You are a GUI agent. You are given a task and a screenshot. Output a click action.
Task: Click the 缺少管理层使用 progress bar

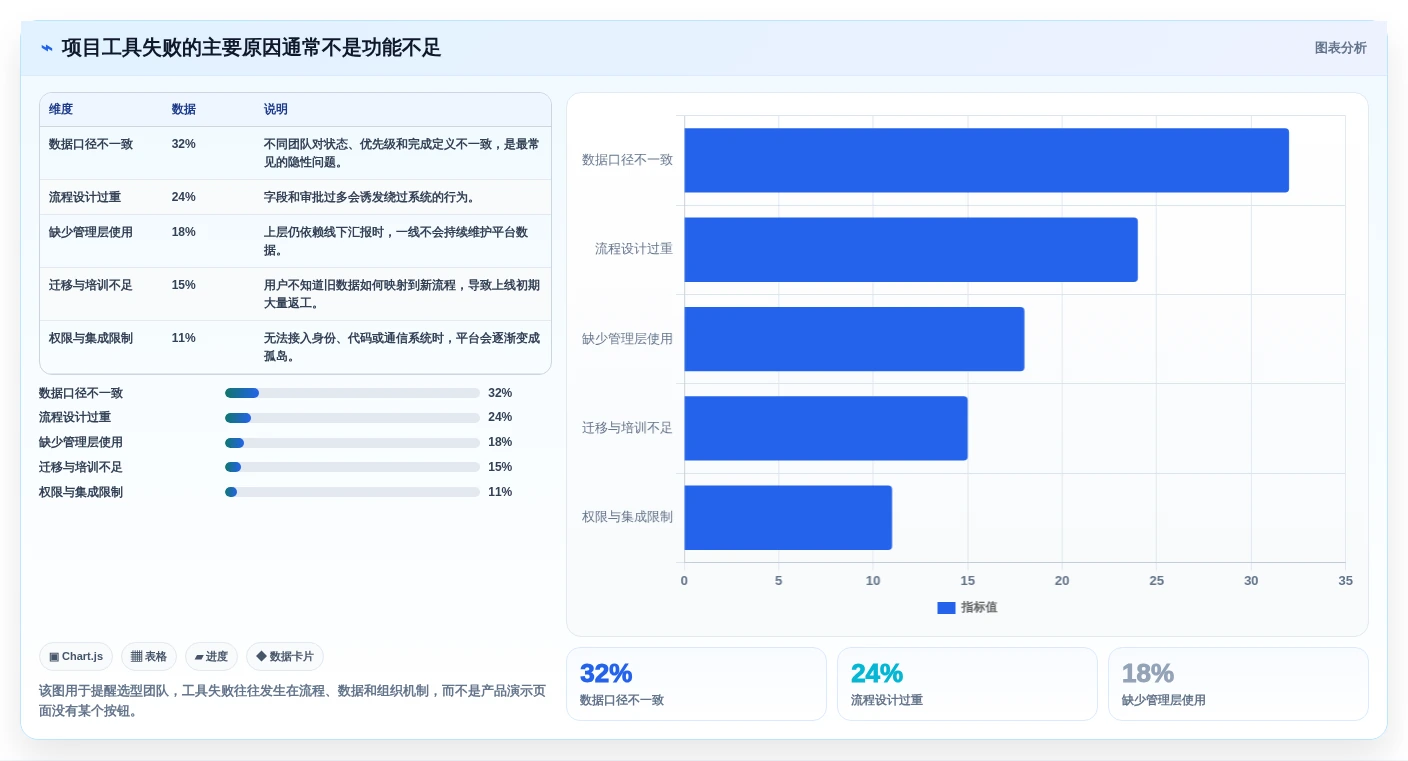352,442
